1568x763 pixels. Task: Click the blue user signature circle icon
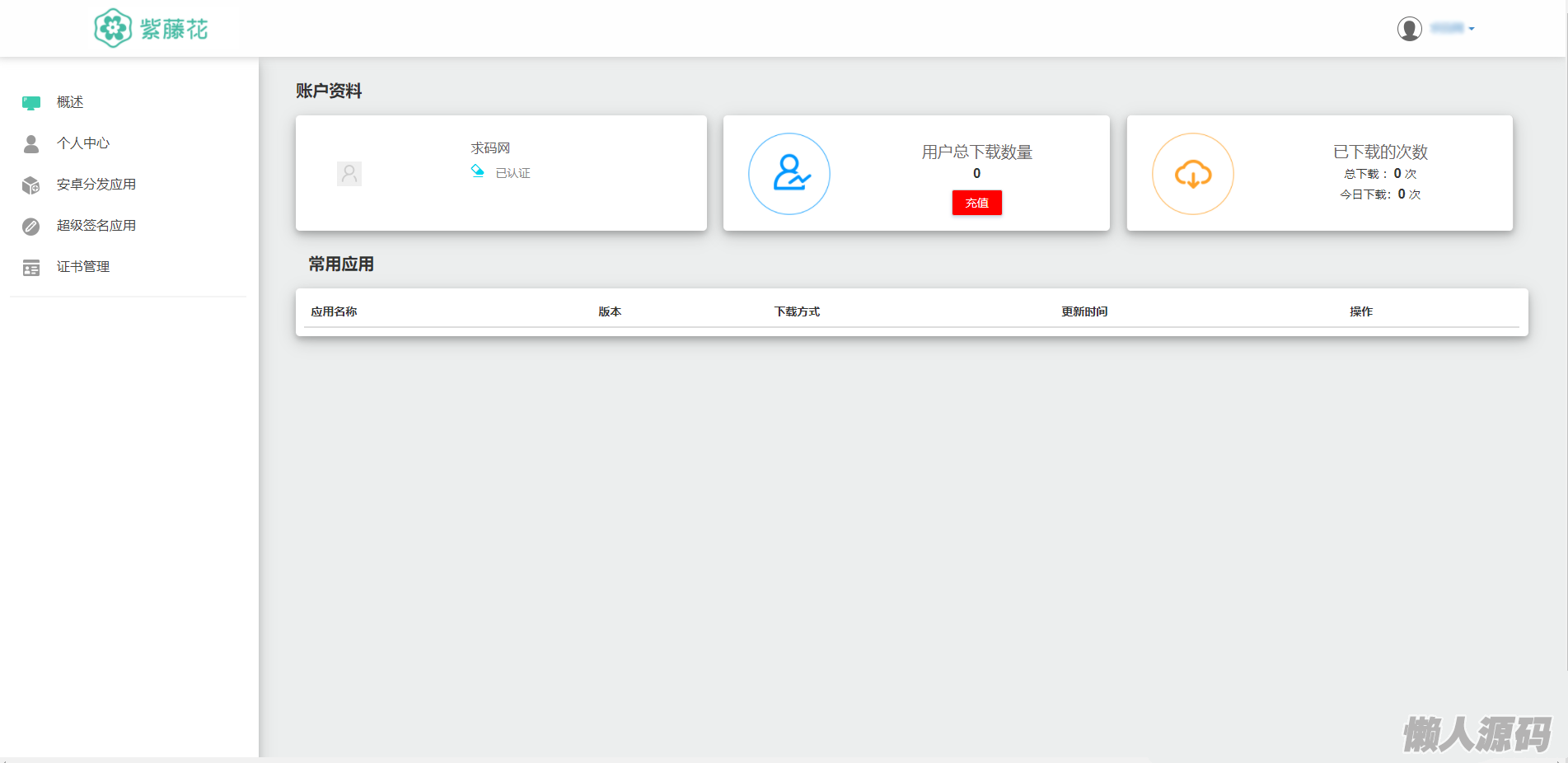(789, 174)
